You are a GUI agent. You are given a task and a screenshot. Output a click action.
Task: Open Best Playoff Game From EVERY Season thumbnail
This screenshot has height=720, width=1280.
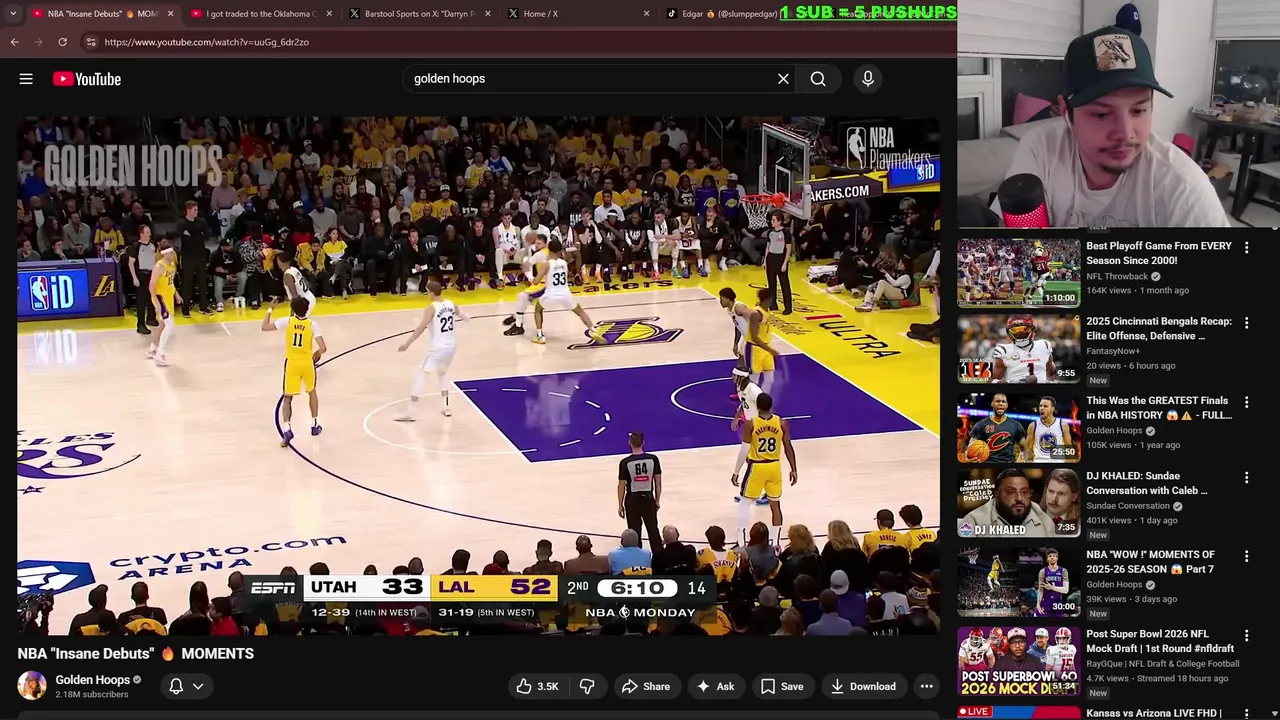tap(1019, 272)
